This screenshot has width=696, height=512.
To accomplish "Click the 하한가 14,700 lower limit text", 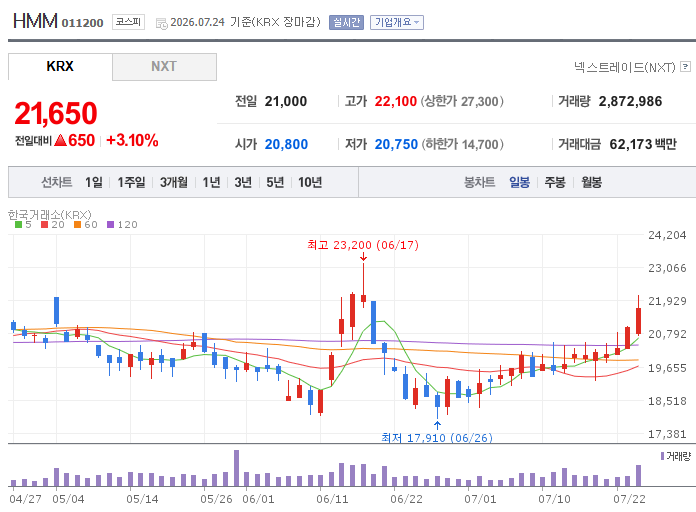I will coord(462,144).
